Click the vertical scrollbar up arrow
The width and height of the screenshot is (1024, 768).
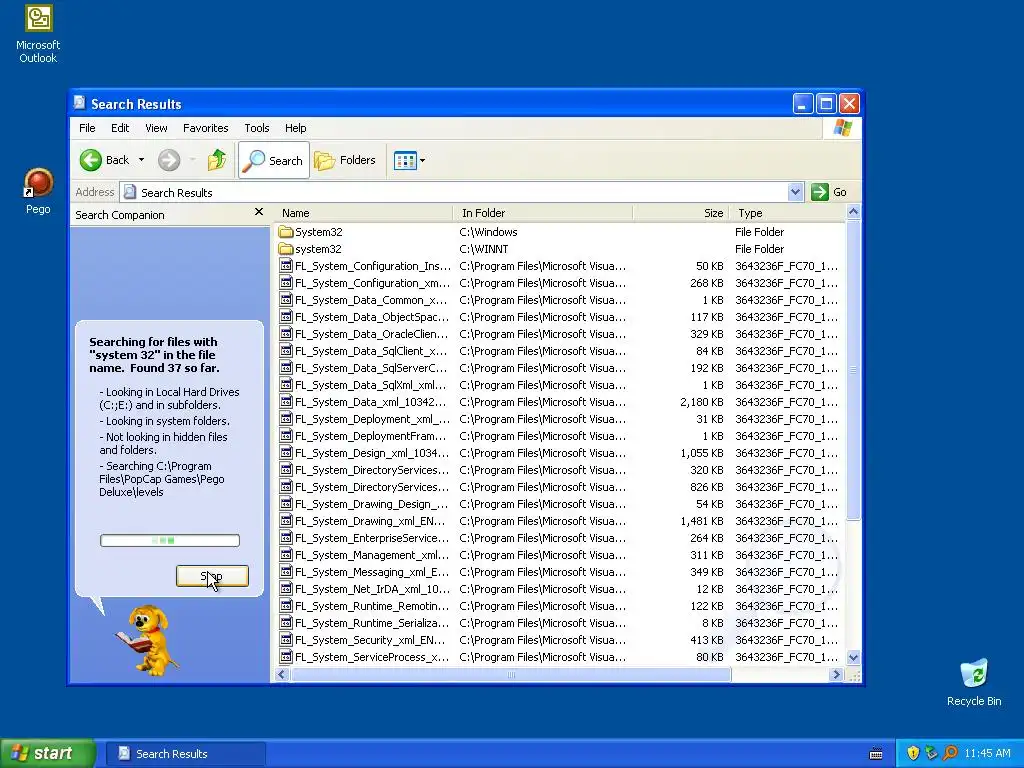pyautogui.click(x=853, y=212)
